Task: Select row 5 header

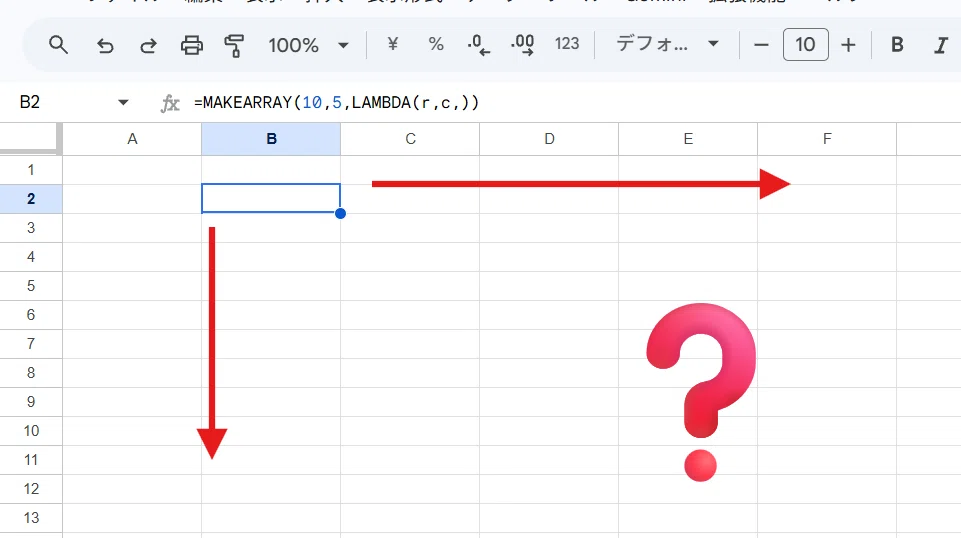Action: [31, 286]
